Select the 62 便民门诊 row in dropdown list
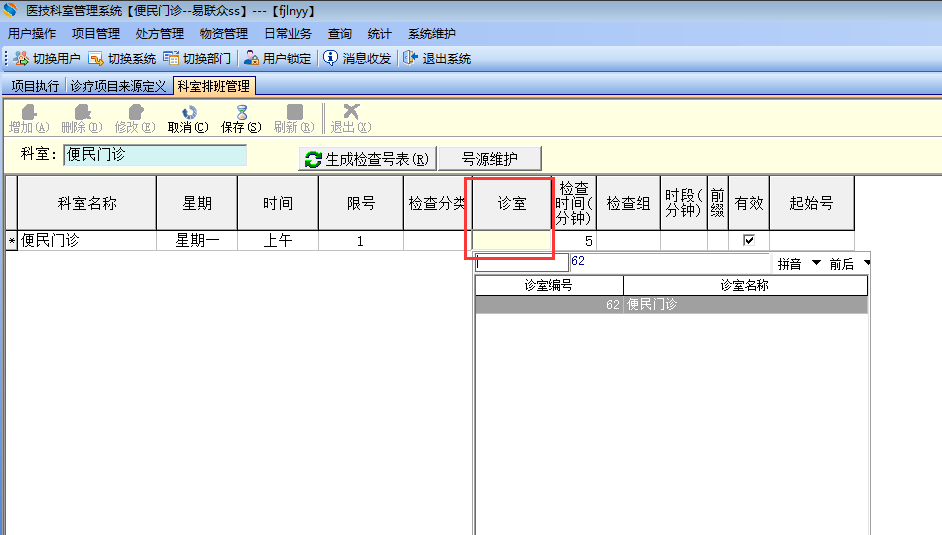The height and width of the screenshot is (535, 942). pos(671,304)
